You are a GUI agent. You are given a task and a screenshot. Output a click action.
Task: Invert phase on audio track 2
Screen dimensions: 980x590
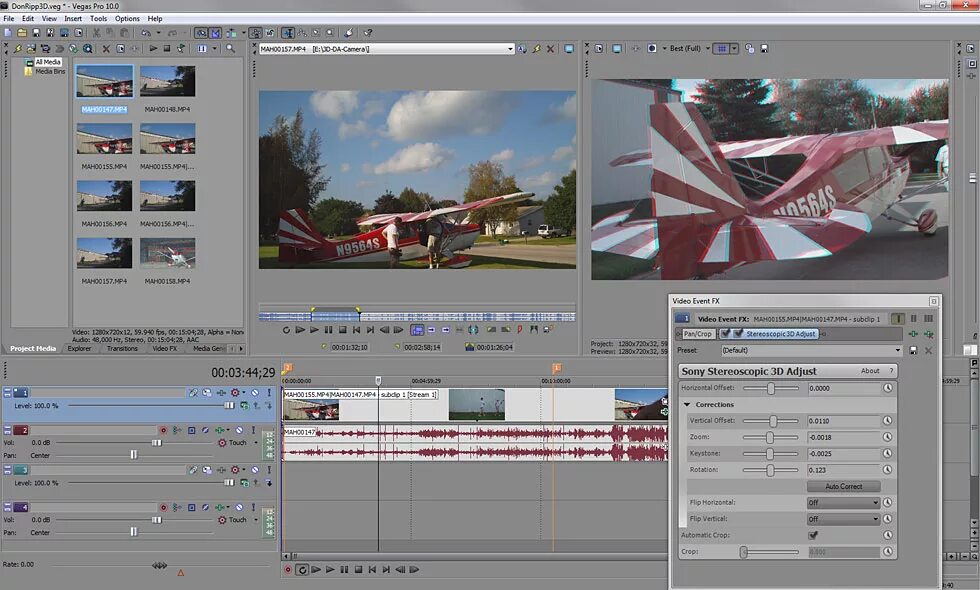(x=205, y=430)
